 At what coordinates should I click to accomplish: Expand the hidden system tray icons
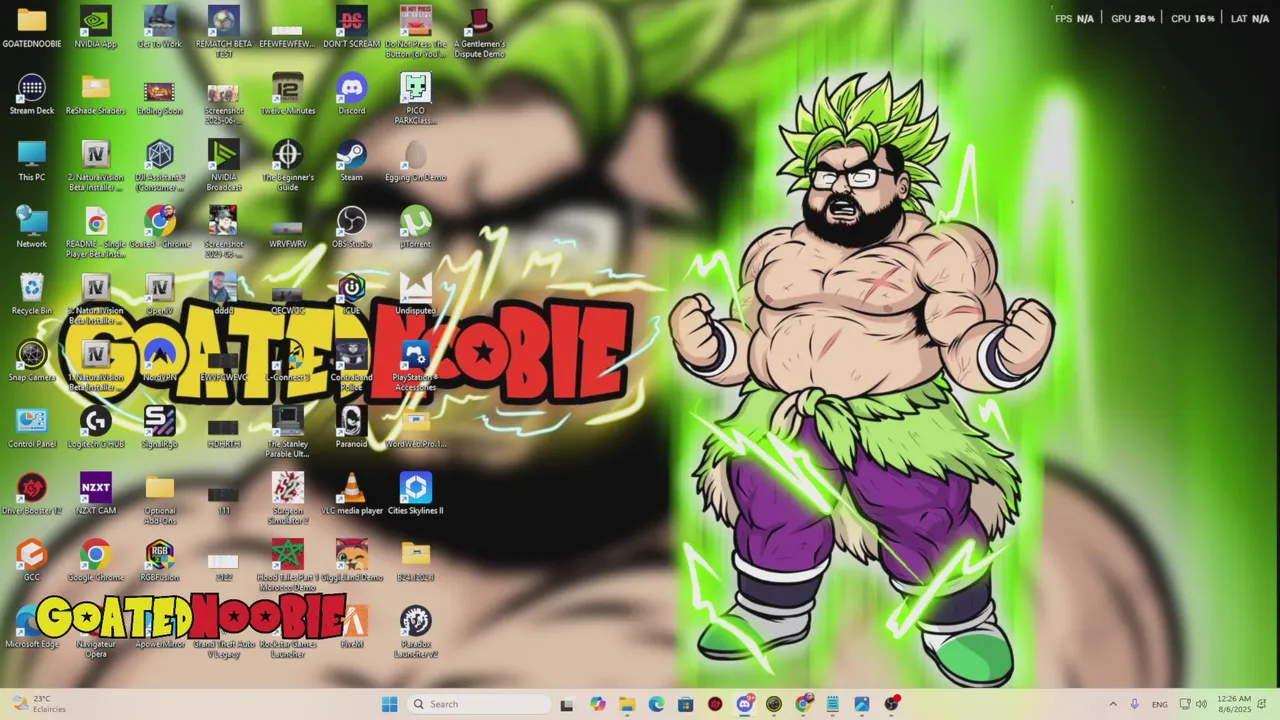(x=1114, y=704)
